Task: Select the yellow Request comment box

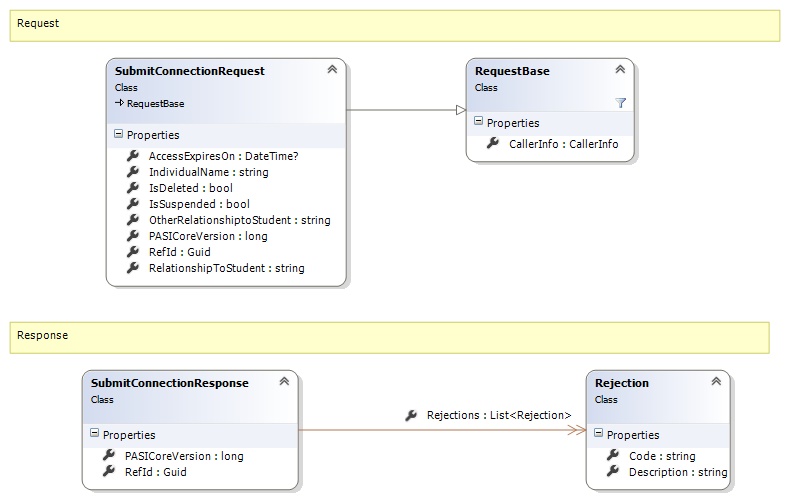Action: pos(394,25)
